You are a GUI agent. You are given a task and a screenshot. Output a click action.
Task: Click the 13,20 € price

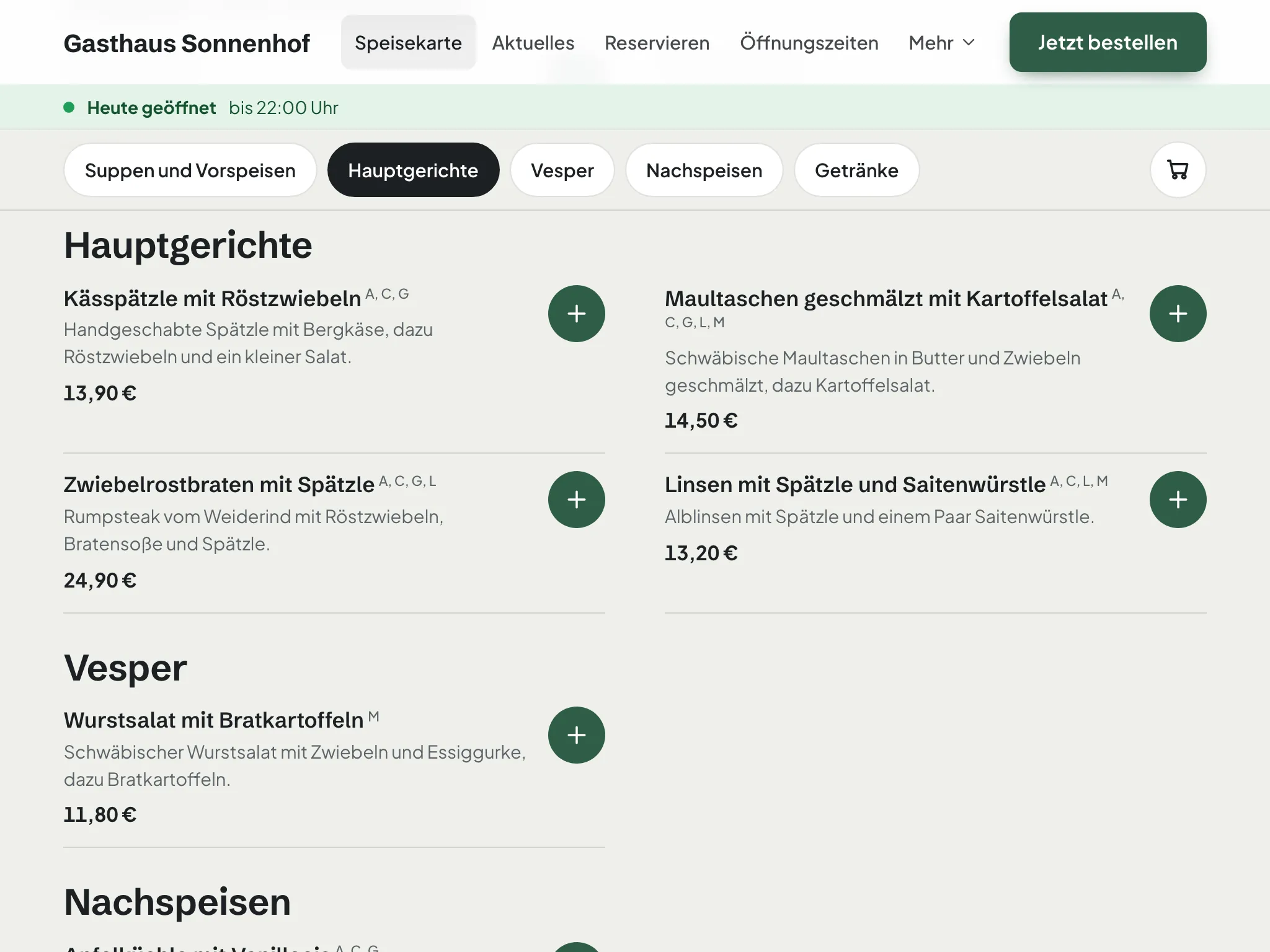(x=701, y=553)
